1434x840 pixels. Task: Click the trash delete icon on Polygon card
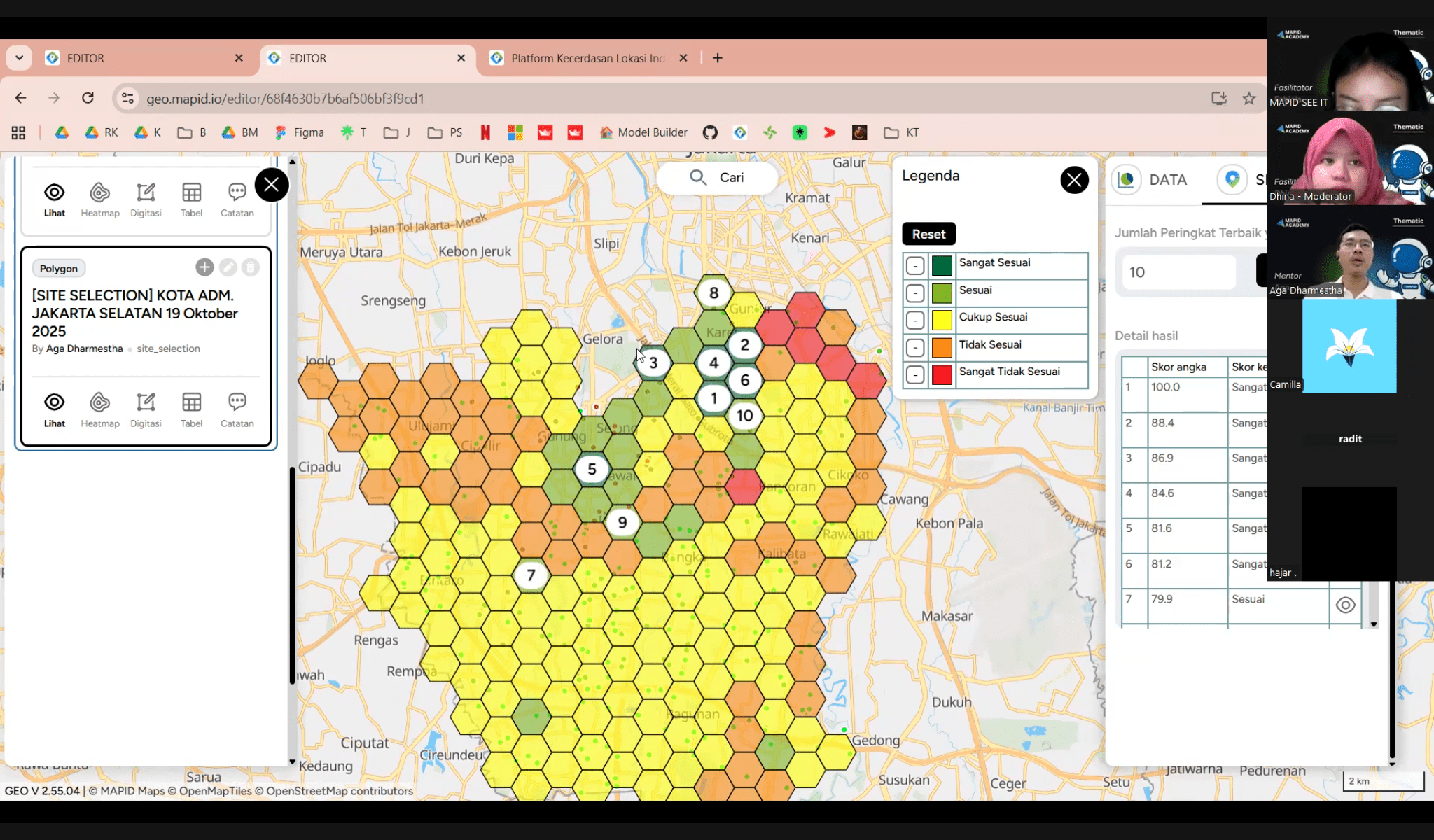pos(251,267)
